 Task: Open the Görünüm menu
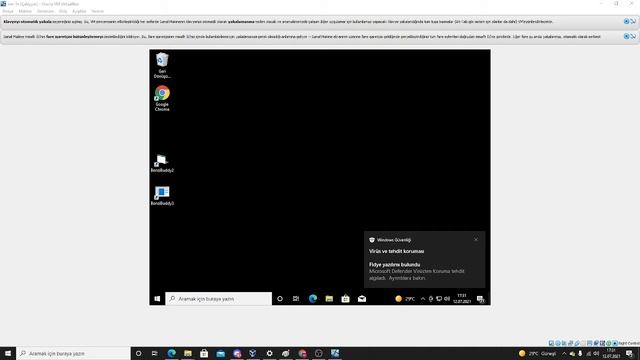click(45, 11)
